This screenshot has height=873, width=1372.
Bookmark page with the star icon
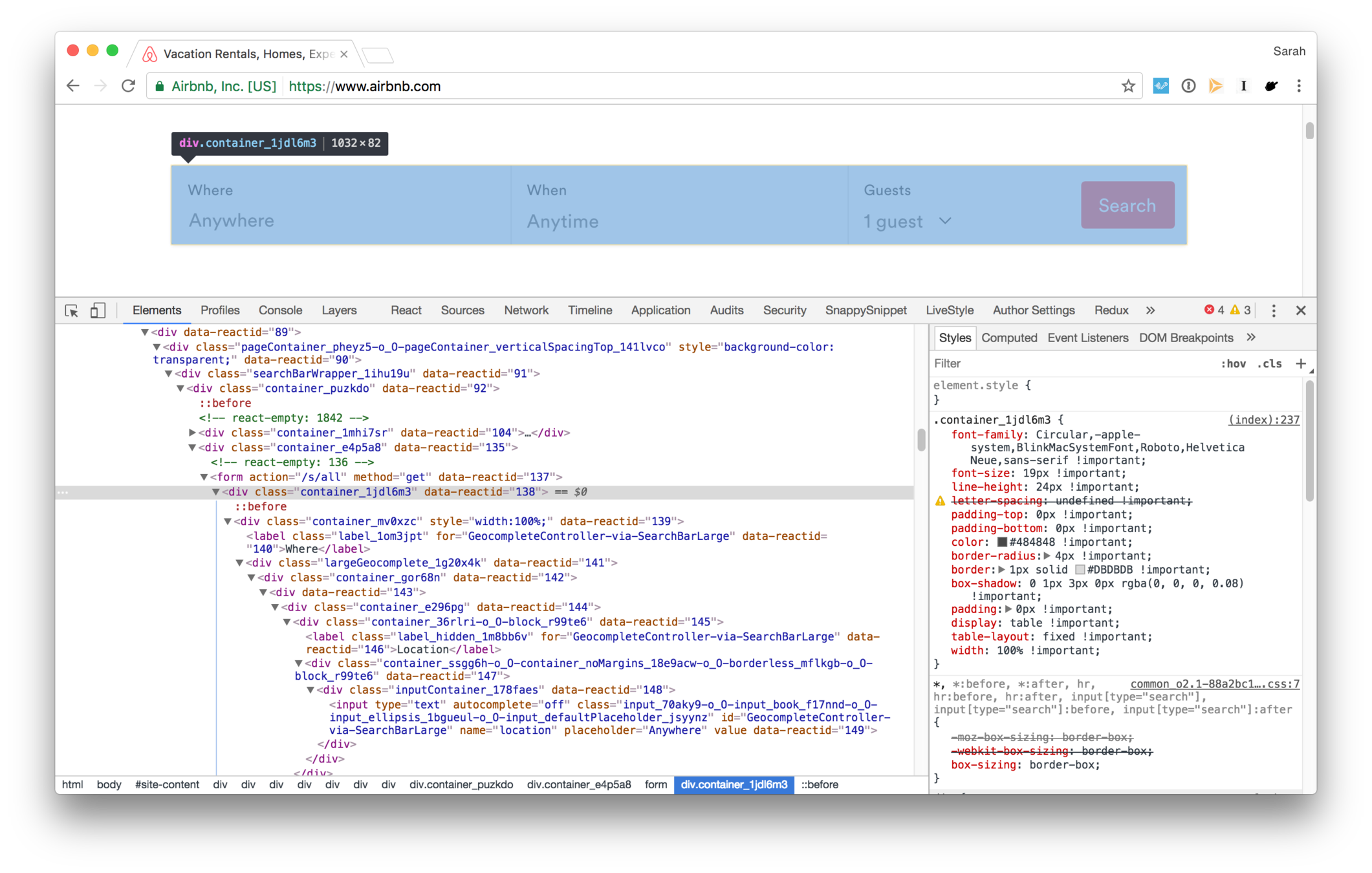(1128, 86)
